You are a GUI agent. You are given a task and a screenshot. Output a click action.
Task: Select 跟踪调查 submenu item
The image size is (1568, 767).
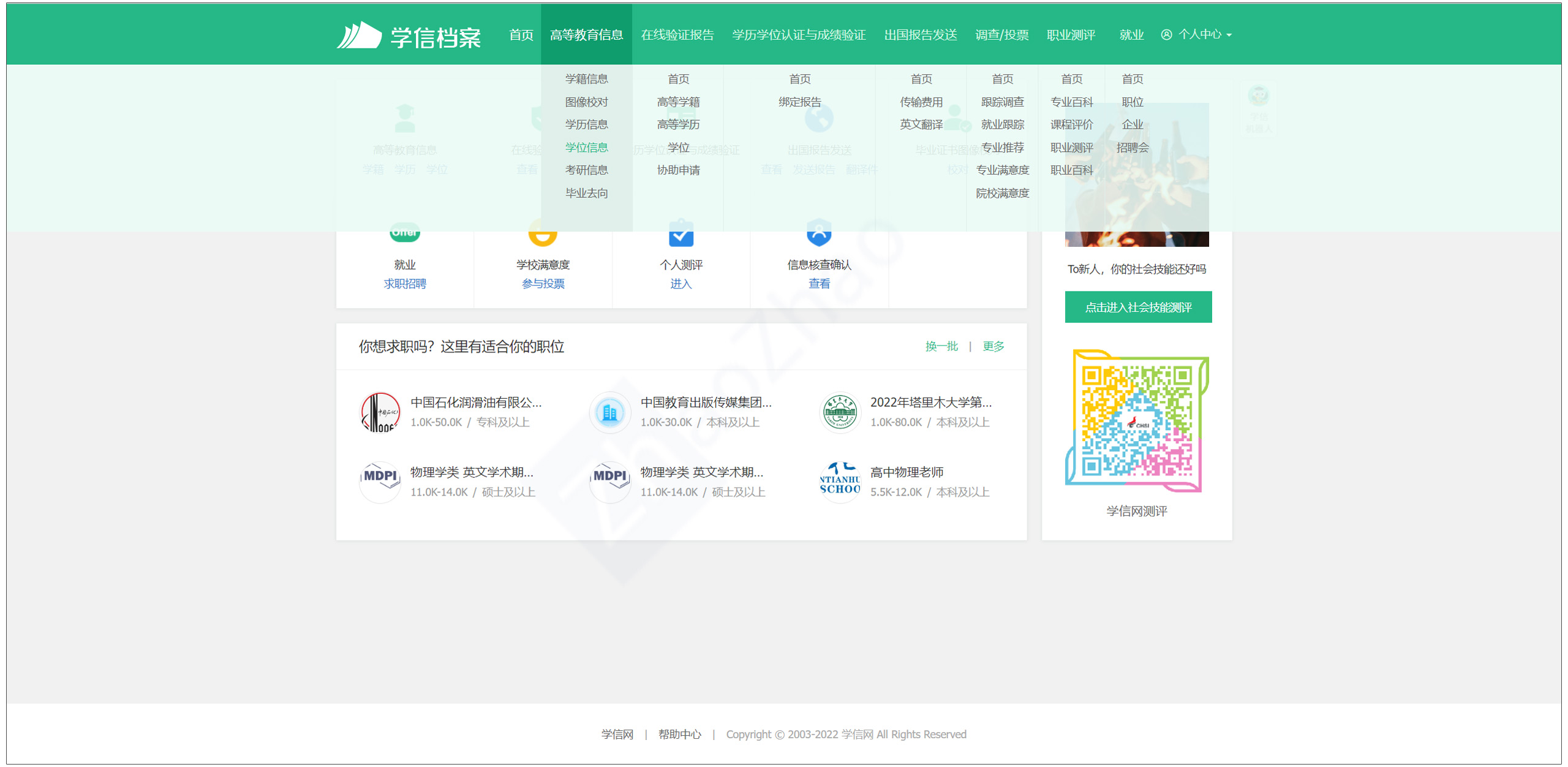pos(1002,102)
